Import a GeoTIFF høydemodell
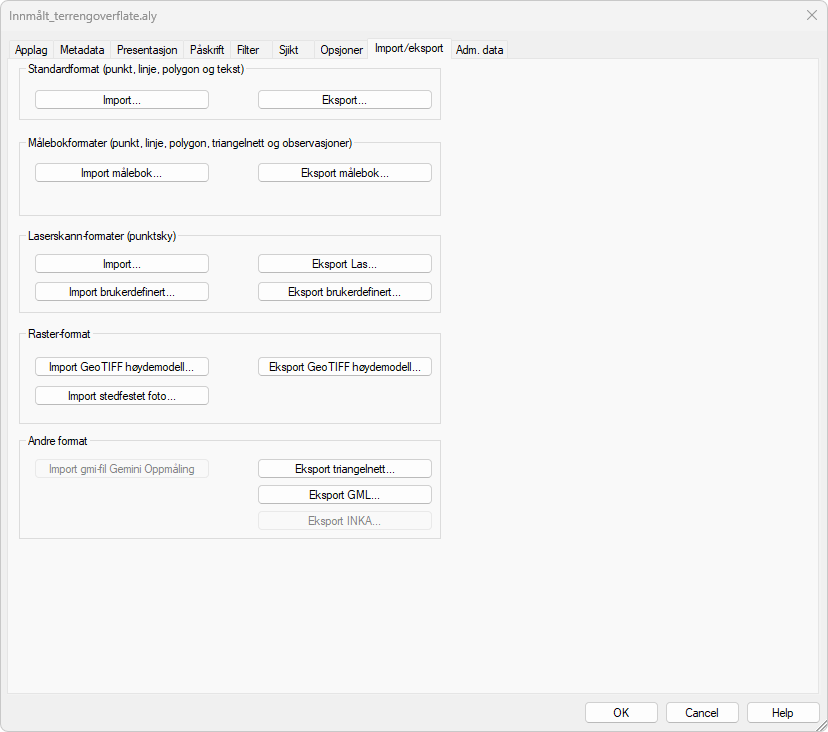The image size is (828, 732). pyautogui.click(x=122, y=367)
